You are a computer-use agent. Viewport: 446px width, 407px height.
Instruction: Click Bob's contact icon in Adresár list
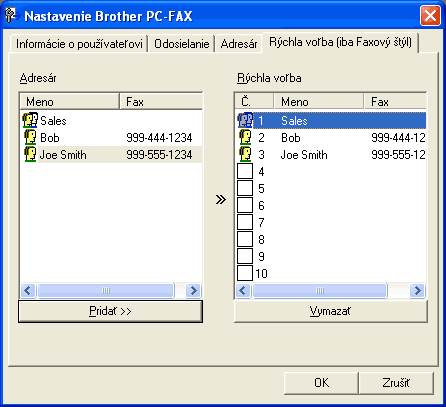click(30, 137)
